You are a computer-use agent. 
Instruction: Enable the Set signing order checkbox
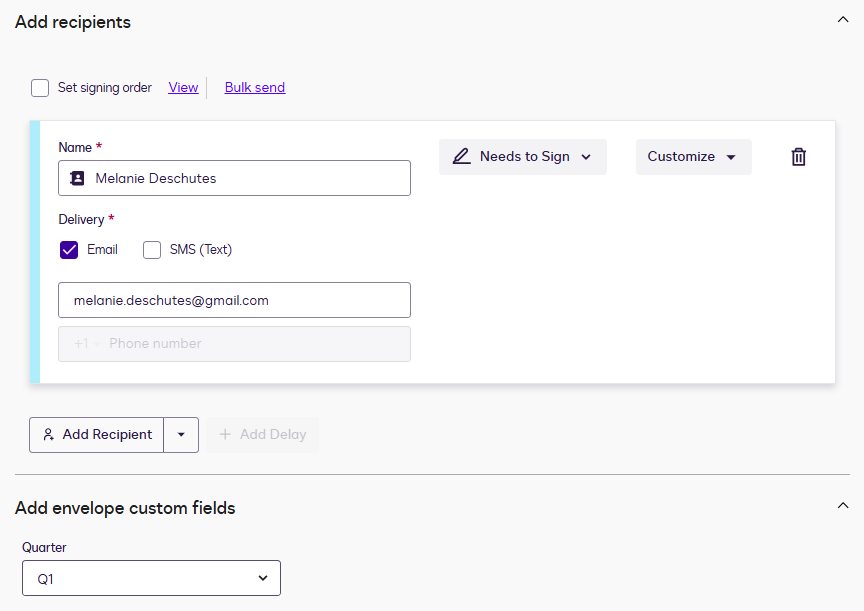[x=40, y=88]
